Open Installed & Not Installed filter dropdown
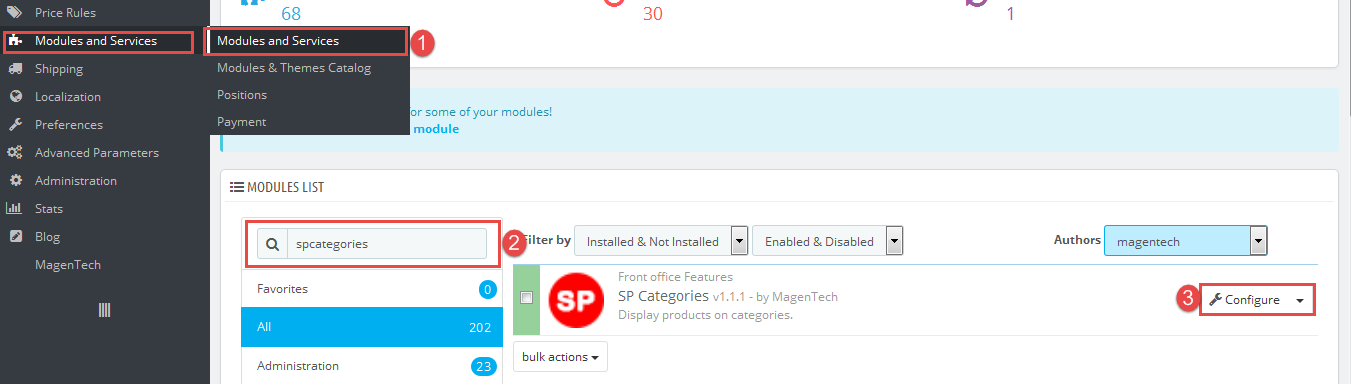Viewport: 1351px width, 384px height. (661, 241)
